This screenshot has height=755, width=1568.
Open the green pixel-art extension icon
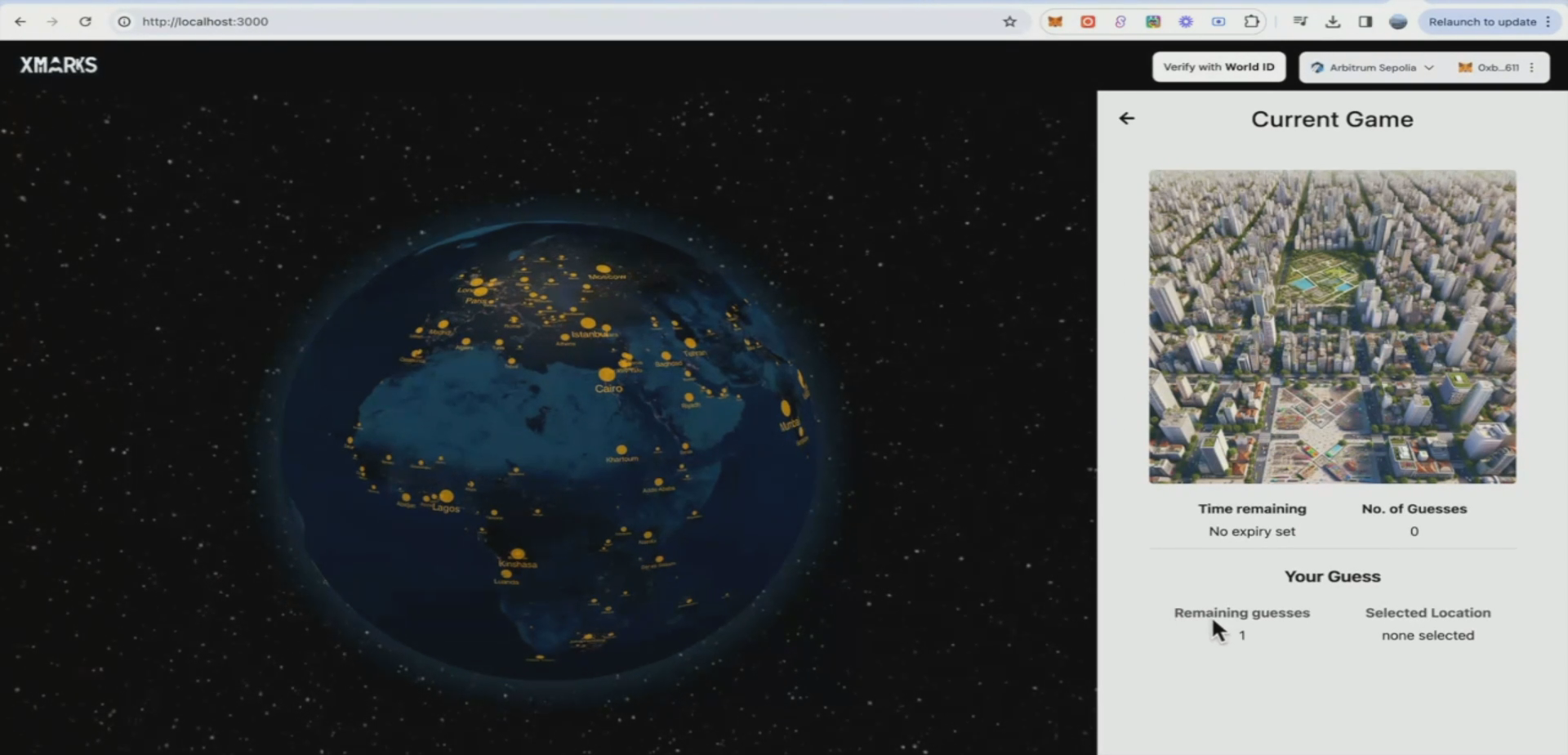pyautogui.click(x=1153, y=21)
